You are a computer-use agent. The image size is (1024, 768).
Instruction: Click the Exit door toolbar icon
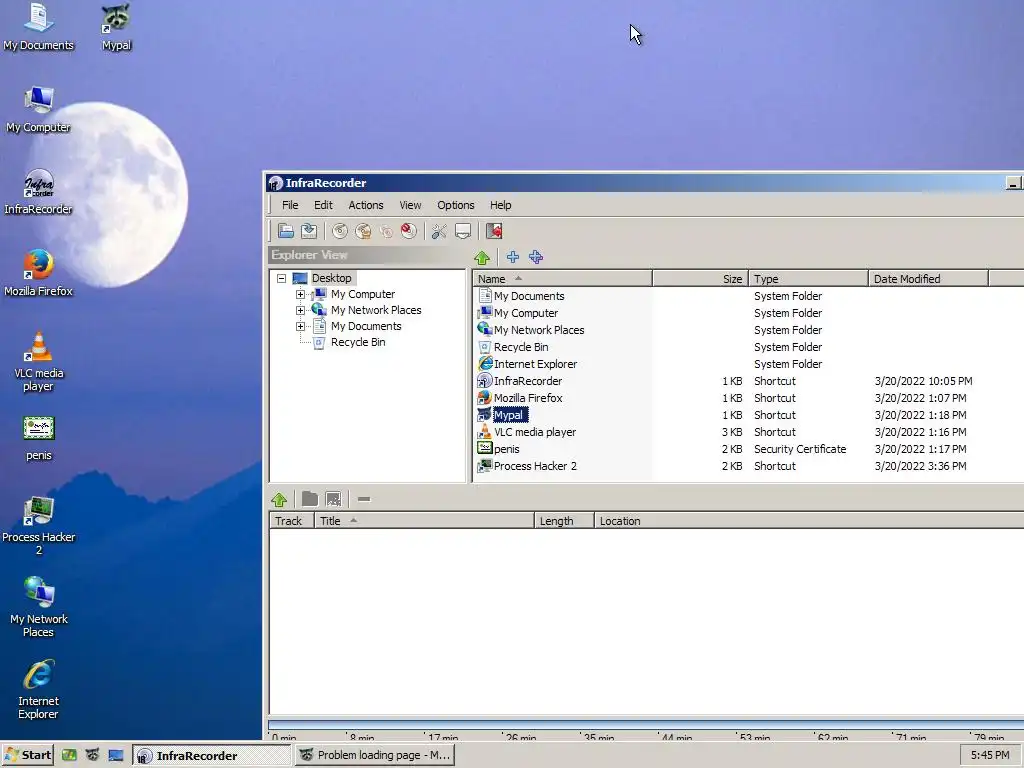coord(494,231)
